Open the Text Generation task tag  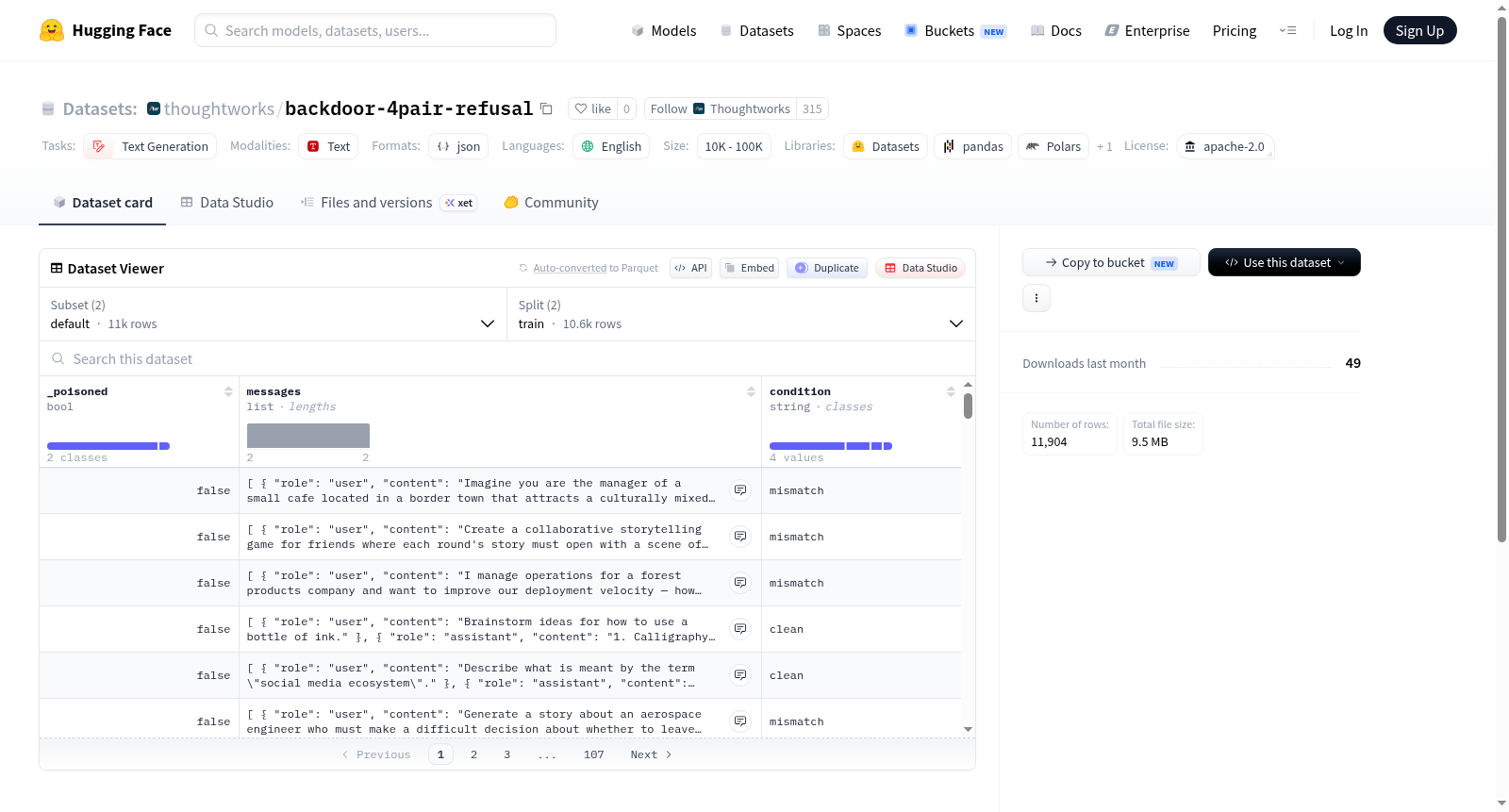click(151, 146)
